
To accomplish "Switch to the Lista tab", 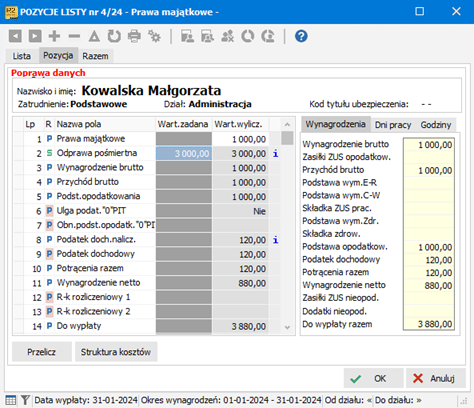I will pos(22,56).
